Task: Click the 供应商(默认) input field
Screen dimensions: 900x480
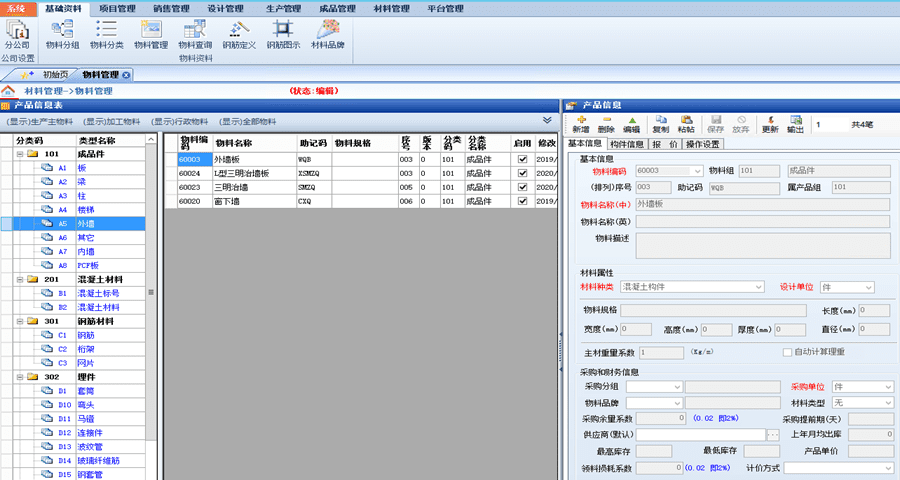Action: (700, 435)
